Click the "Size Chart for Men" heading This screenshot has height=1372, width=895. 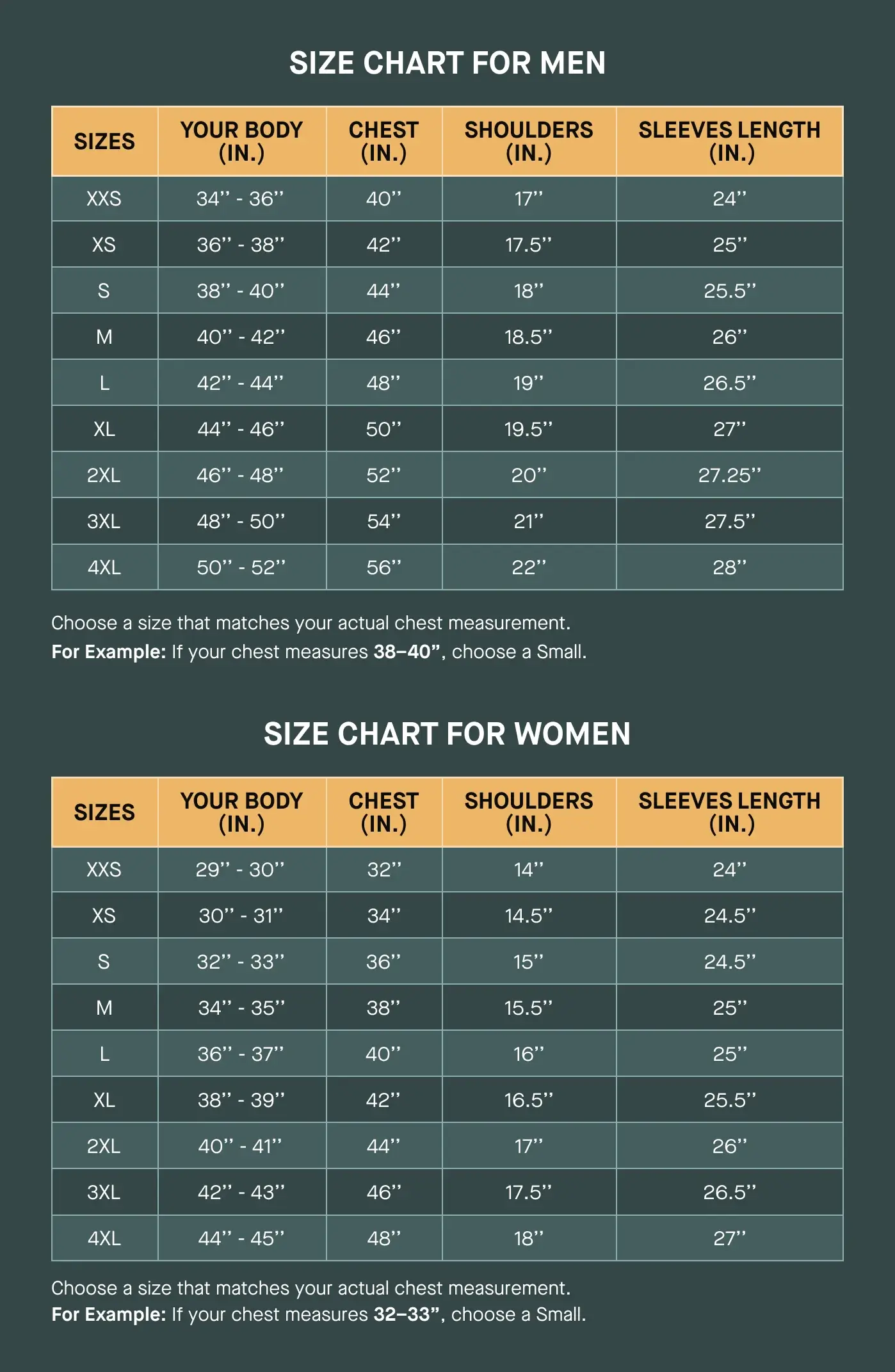tap(447, 63)
